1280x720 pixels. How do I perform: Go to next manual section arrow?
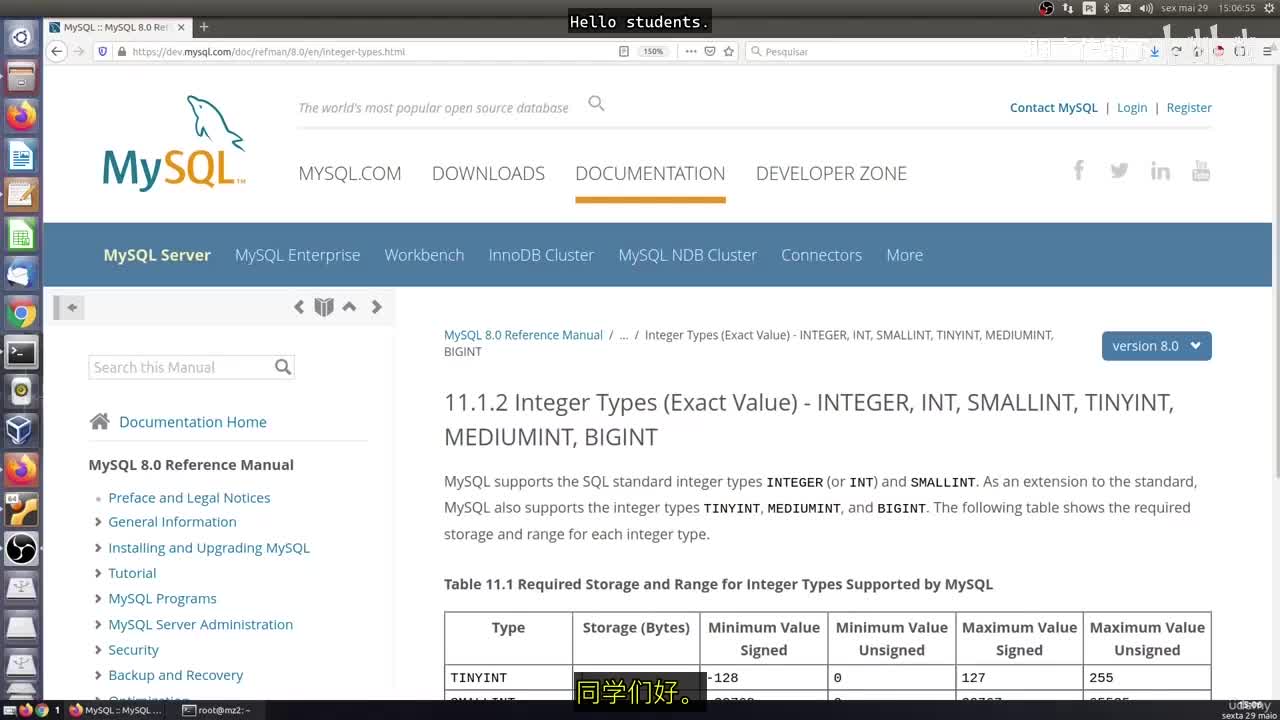pos(376,307)
